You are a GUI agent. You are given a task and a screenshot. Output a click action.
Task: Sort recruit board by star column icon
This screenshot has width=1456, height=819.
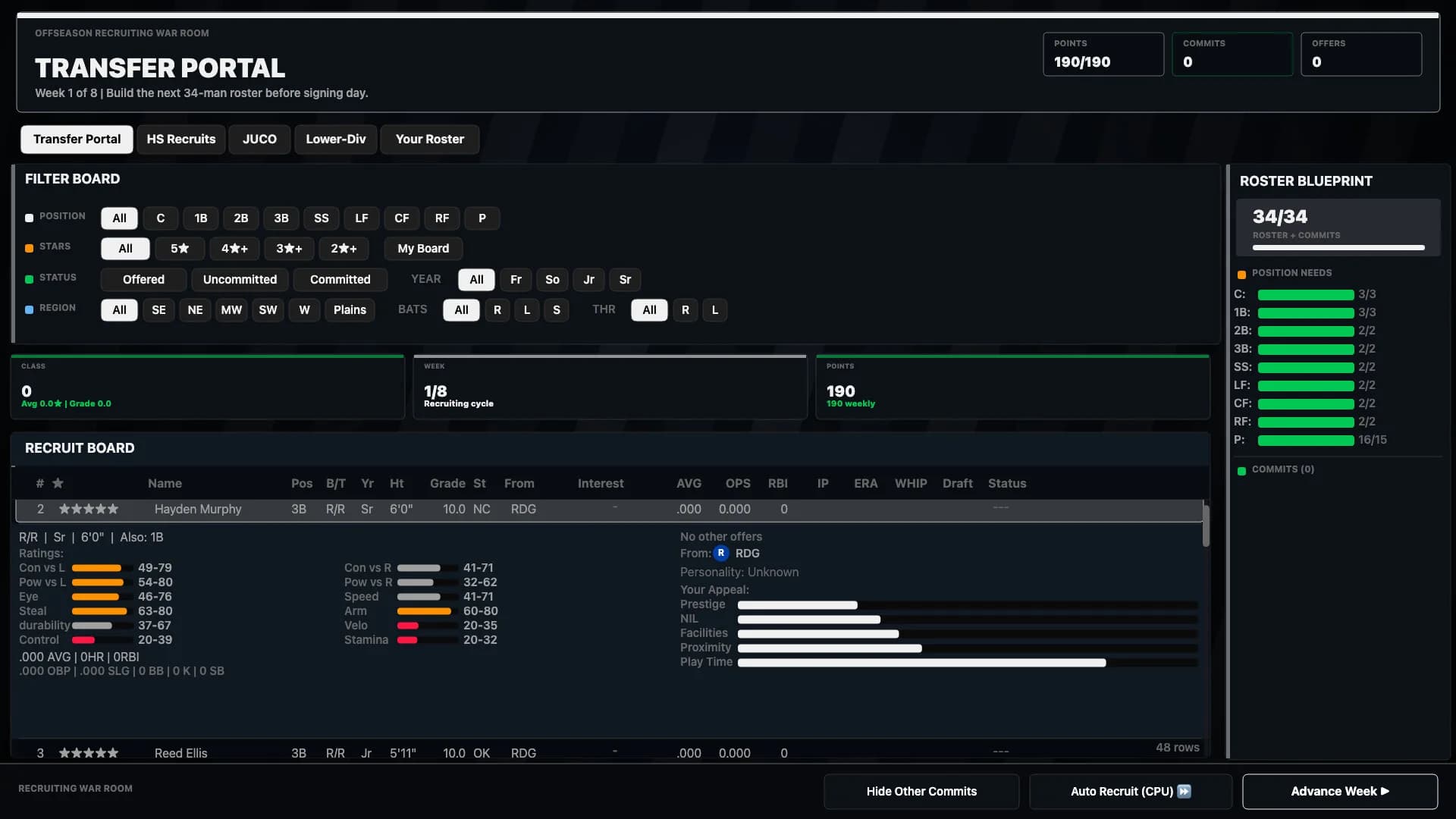pyautogui.click(x=58, y=483)
